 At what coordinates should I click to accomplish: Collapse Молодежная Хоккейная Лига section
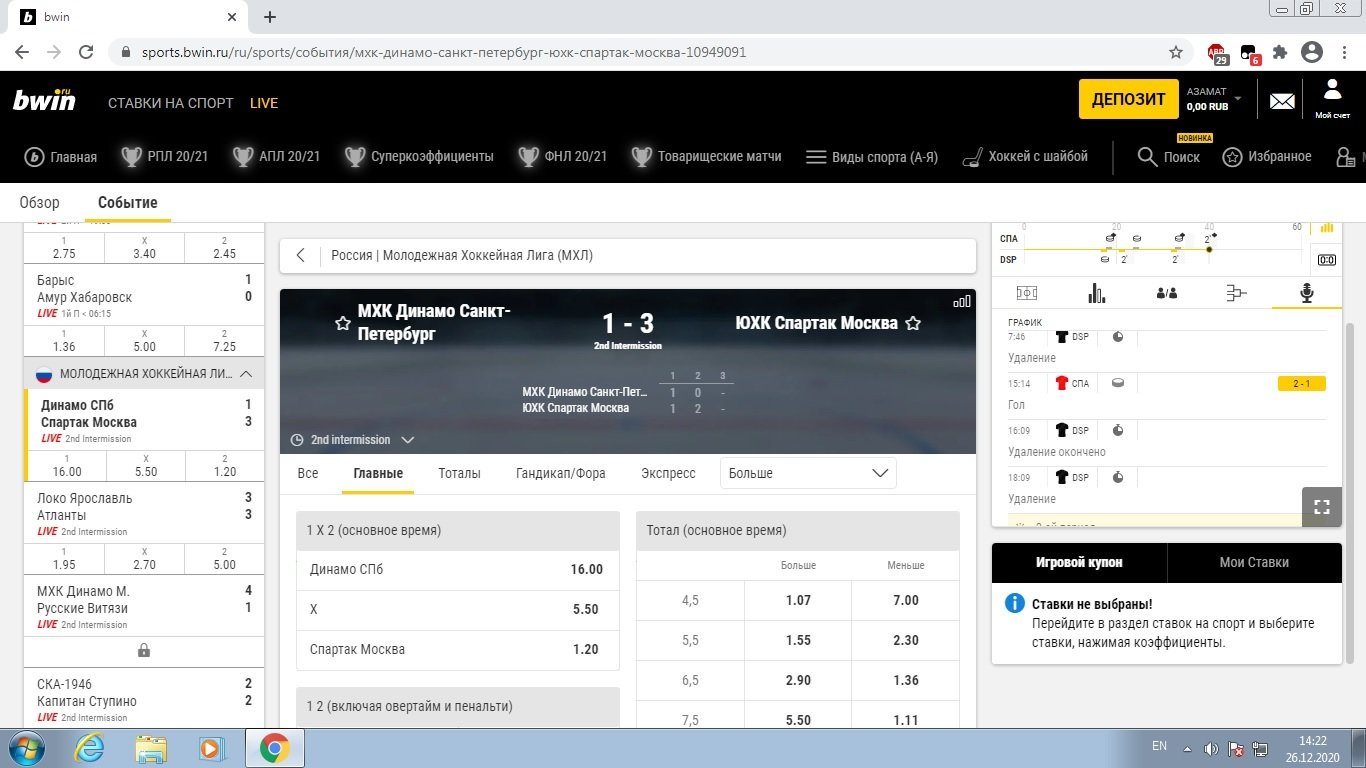pyautogui.click(x=245, y=374)
